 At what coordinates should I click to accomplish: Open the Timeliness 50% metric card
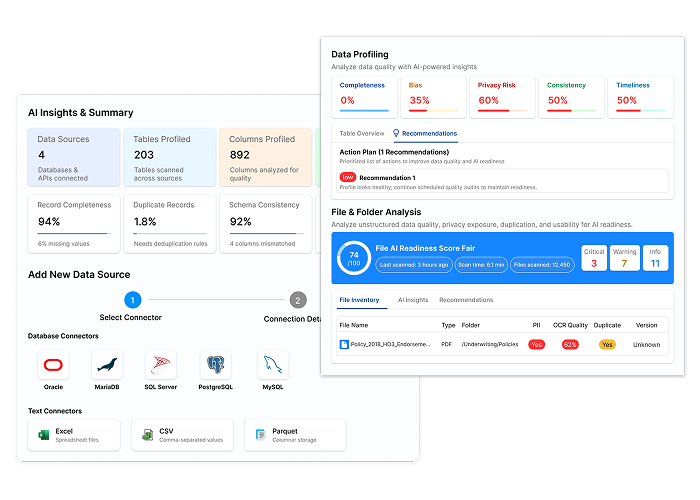pos(641,97)
